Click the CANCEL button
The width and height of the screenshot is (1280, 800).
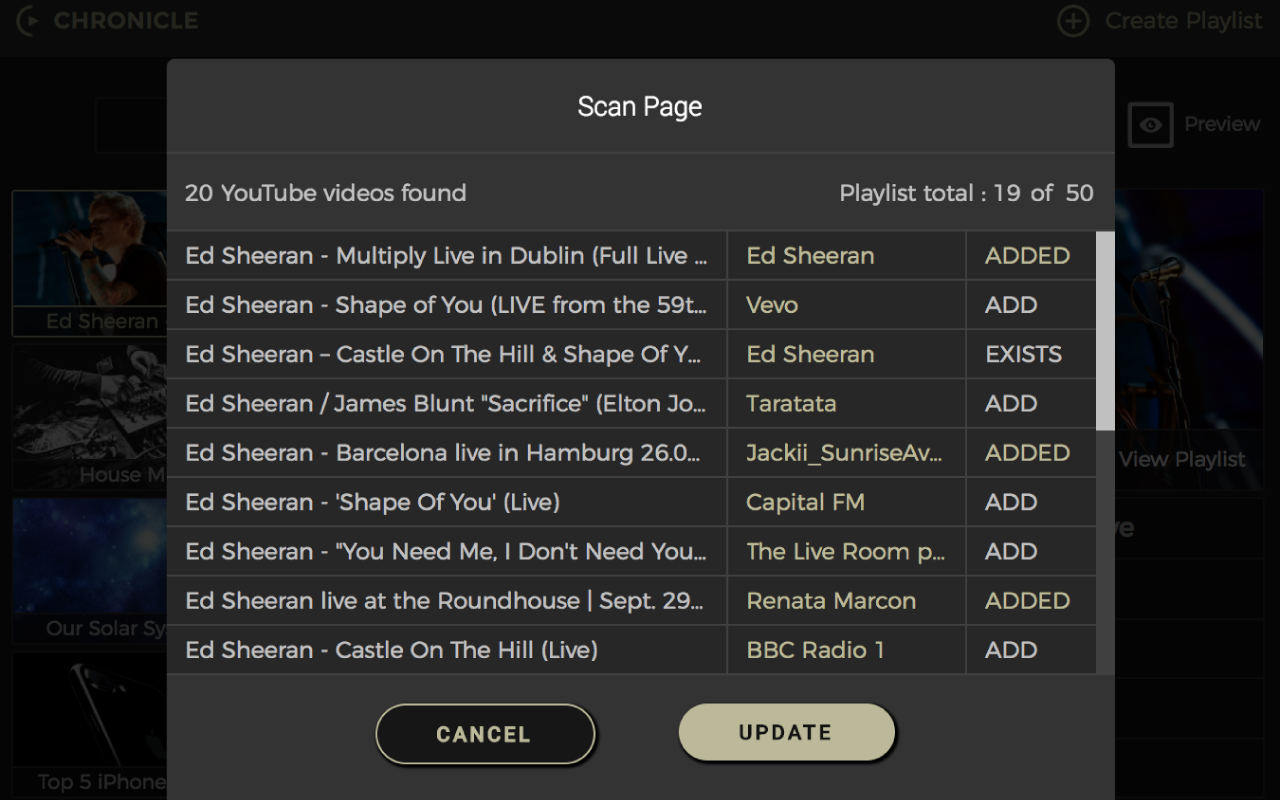pos(485,734)
